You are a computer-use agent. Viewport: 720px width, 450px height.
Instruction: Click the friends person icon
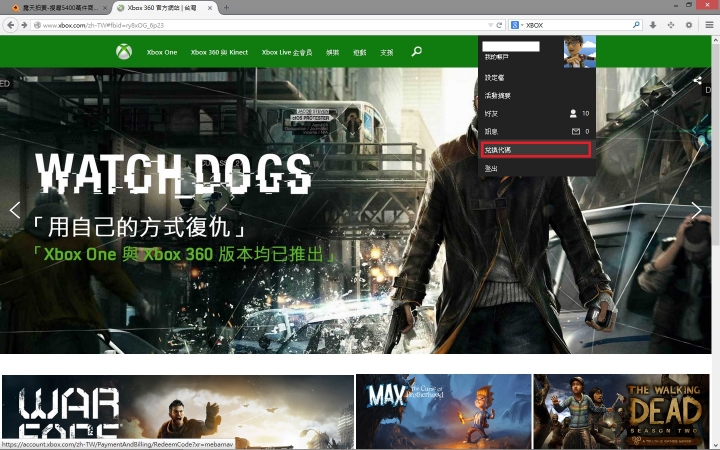pos(573,113)
